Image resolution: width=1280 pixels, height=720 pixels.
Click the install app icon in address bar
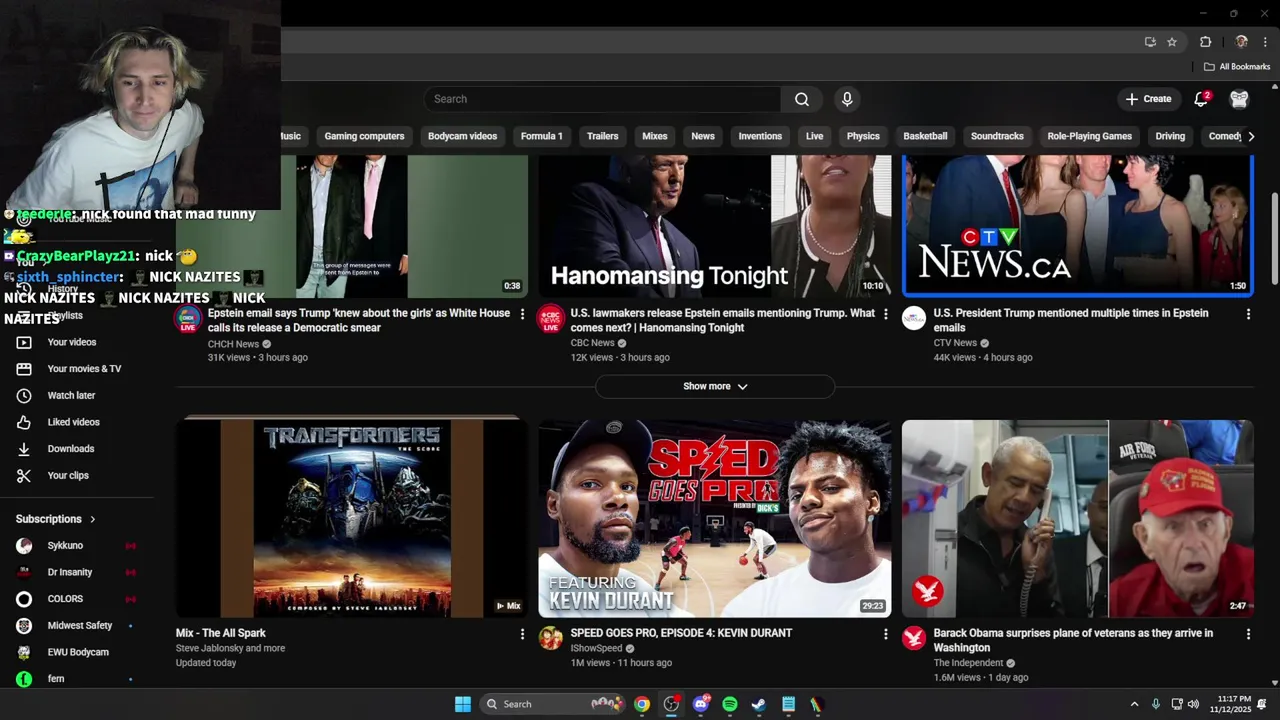click(x=1150, y=42)
